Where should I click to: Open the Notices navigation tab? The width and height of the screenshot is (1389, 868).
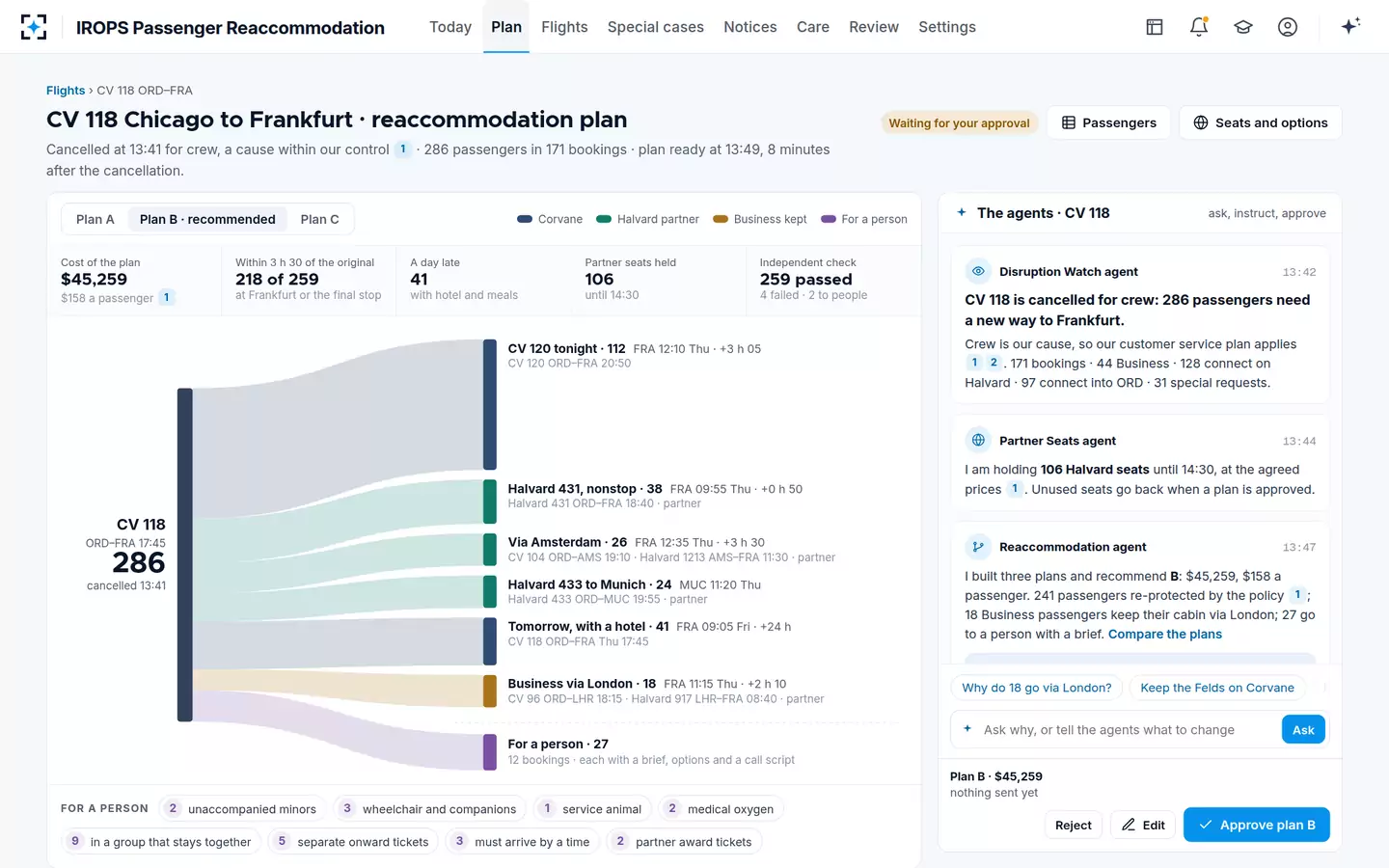coord(750,27)
